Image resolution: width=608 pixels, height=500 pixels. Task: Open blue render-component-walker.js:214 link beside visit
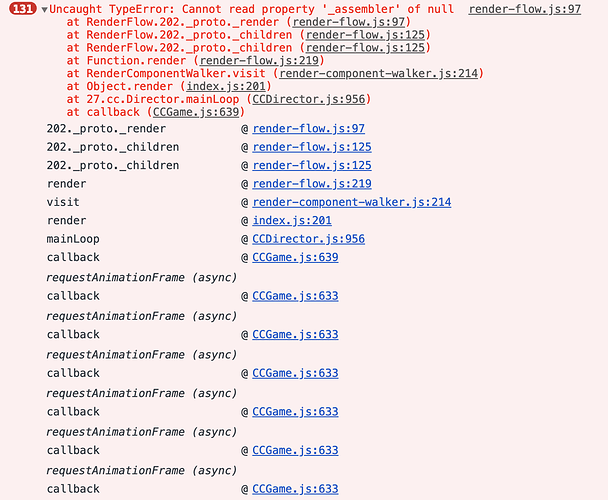click(x=352, y=202)
